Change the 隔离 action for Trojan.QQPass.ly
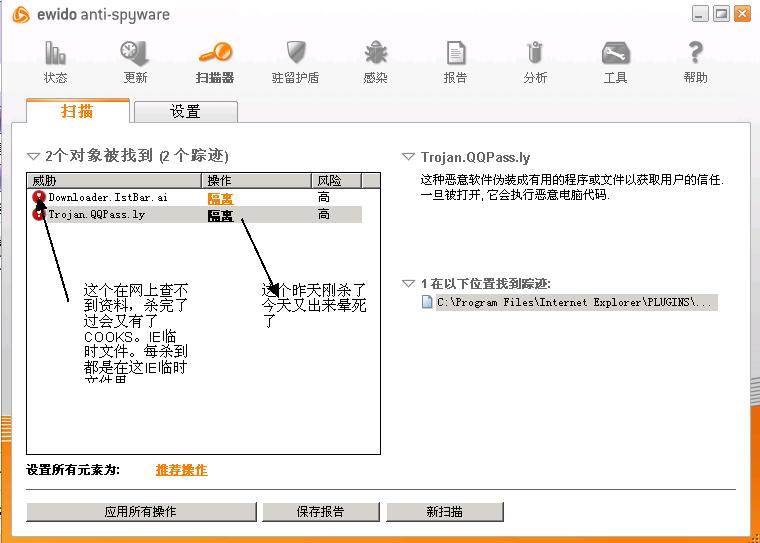 coord(221,216)
